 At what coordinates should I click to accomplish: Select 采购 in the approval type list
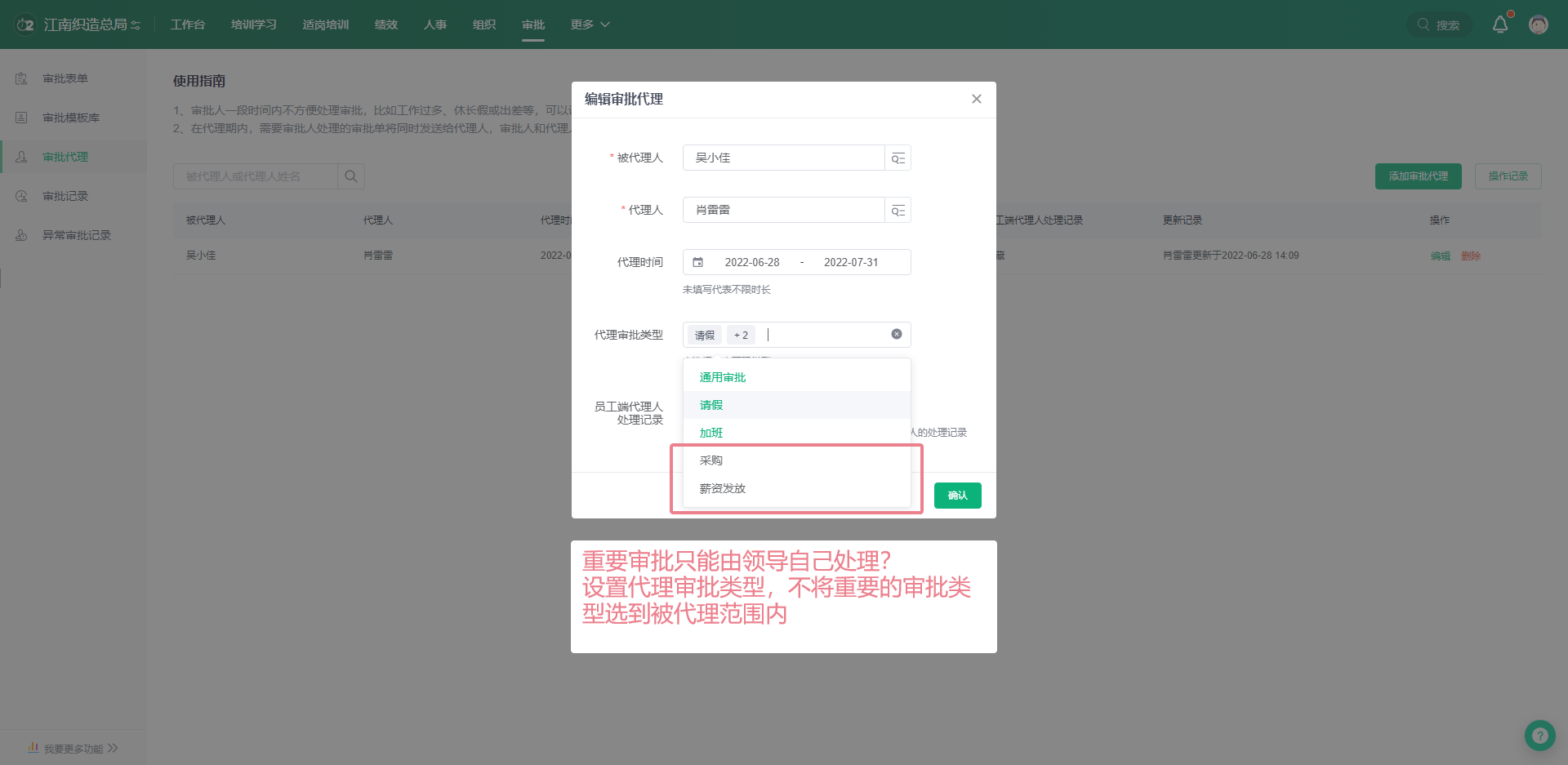711,460
